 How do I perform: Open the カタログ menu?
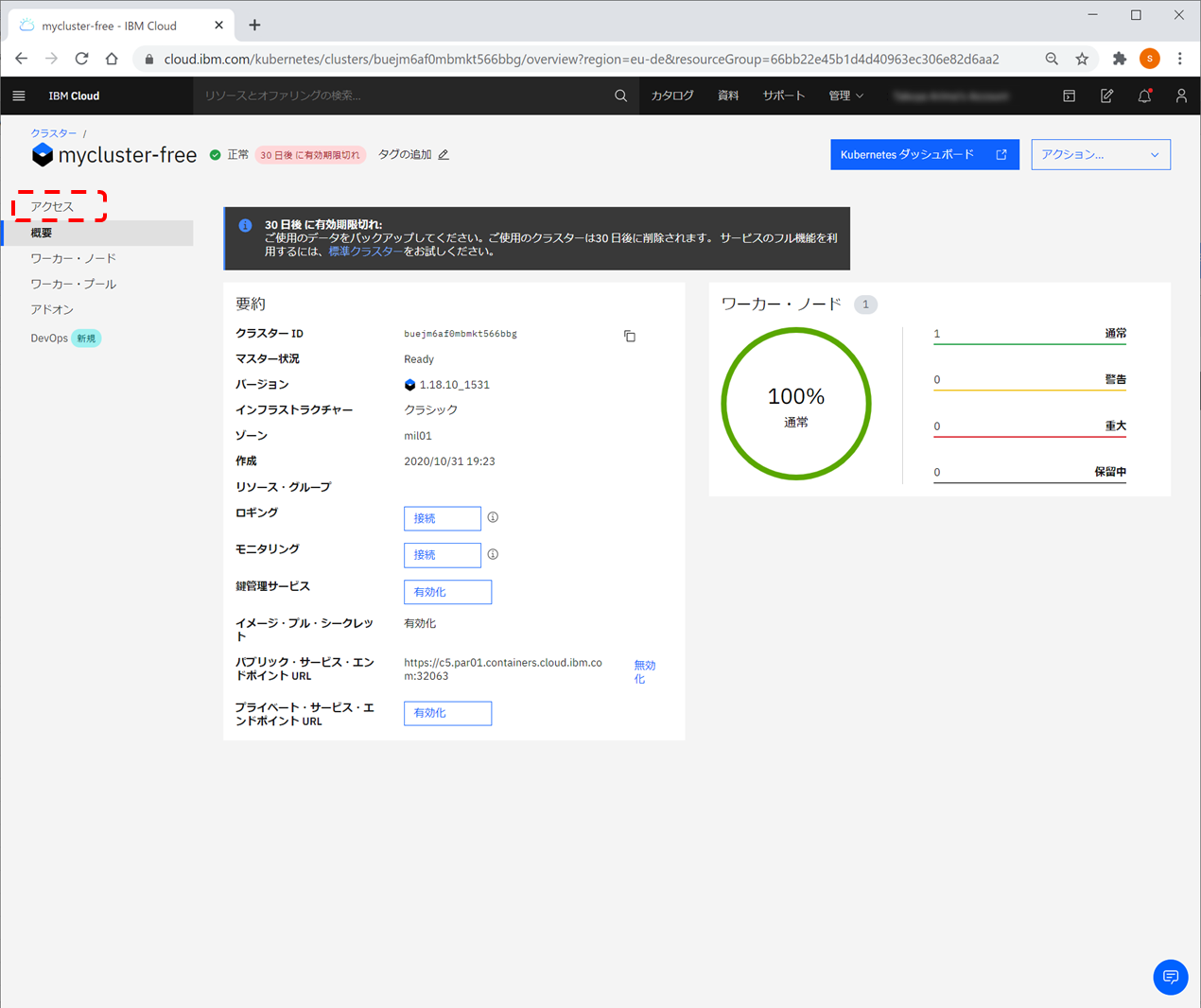coord(672,96)
